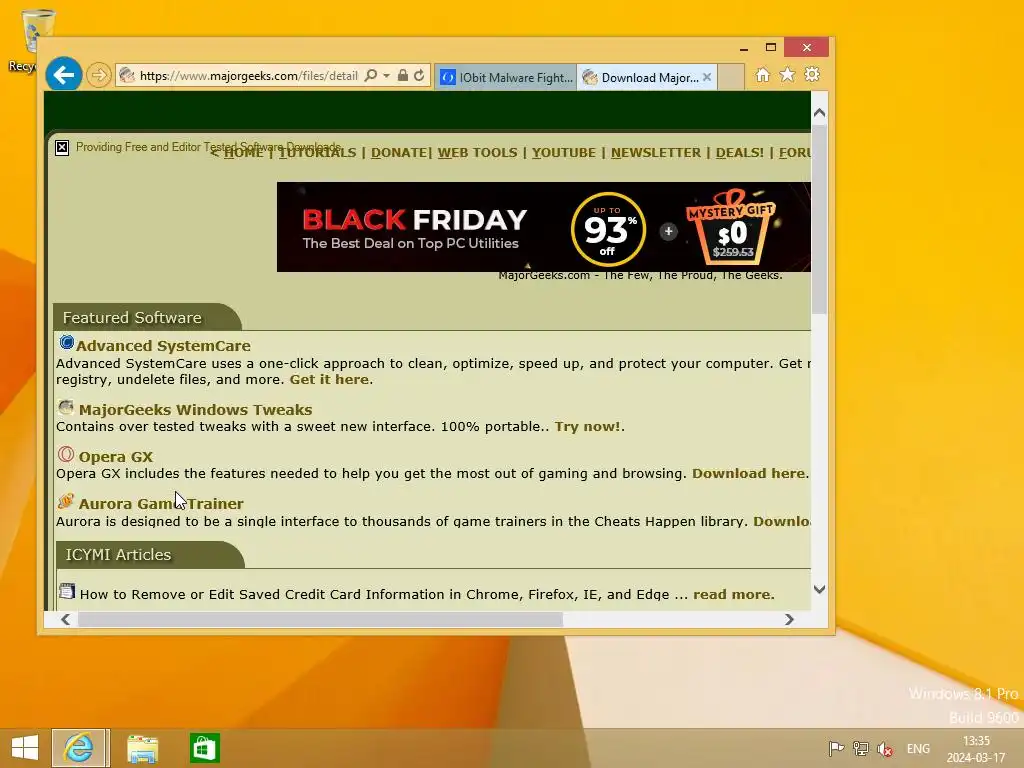The width and height of the screenshot is (1024, 768).
Task: Click the horizontal scrollbar right arrow
Action: (789, 619)
